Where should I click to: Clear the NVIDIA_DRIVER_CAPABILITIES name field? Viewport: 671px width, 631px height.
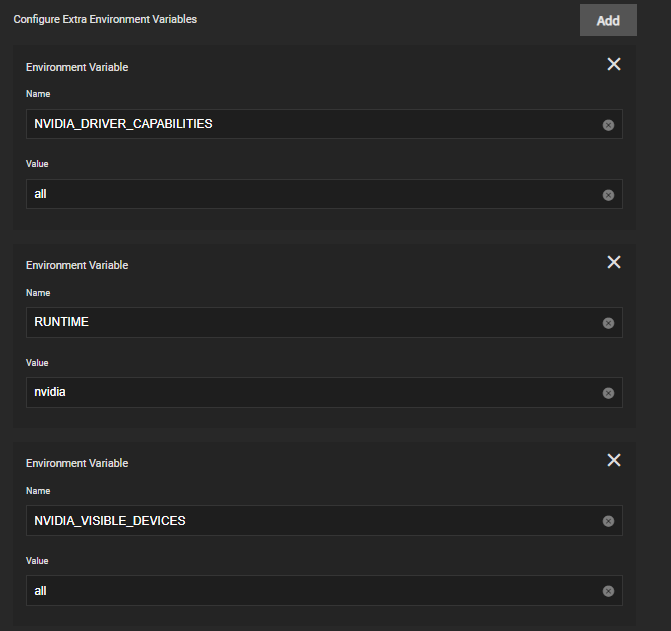pos(608,125)
